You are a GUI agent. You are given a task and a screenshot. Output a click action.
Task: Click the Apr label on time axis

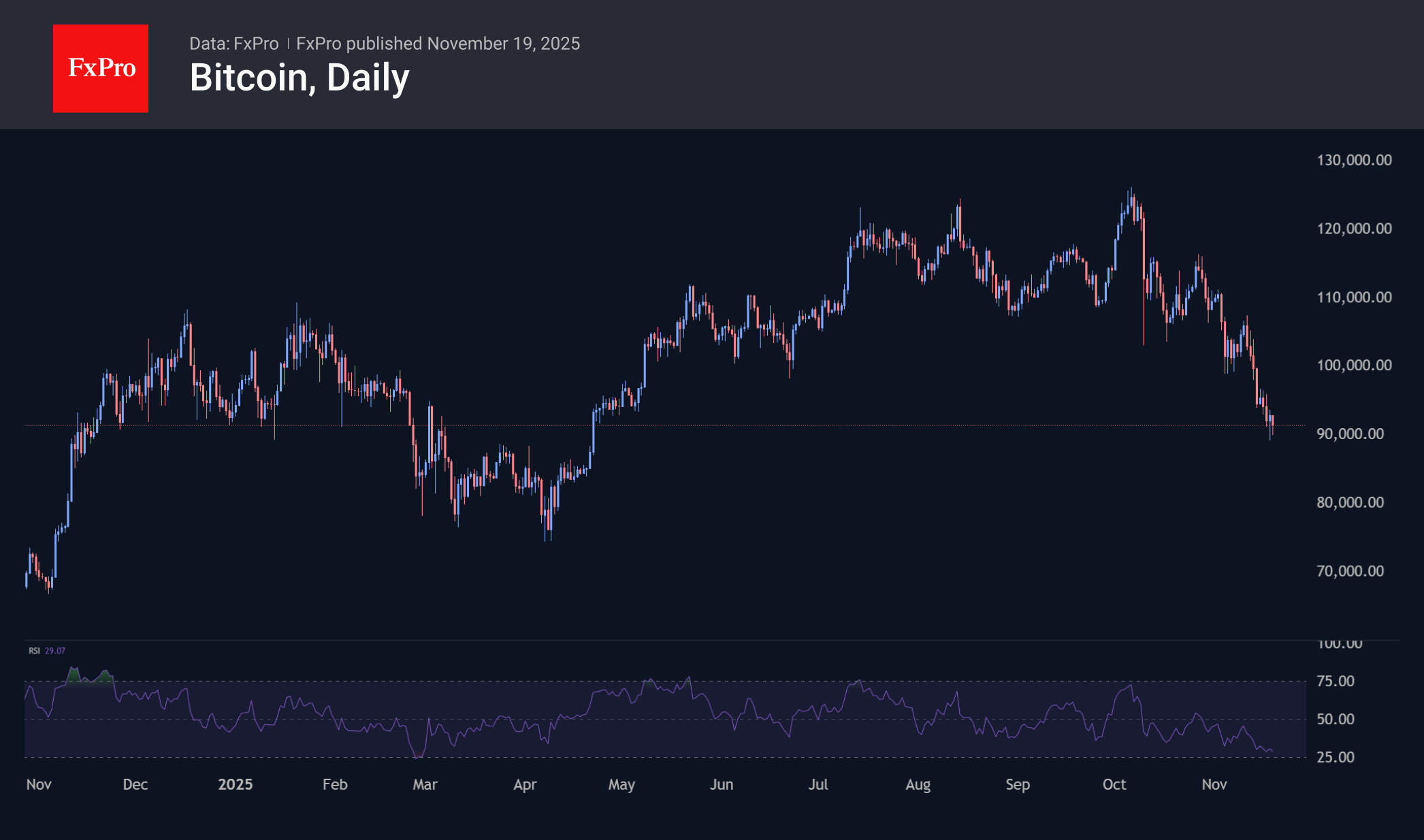pos(525,785)
